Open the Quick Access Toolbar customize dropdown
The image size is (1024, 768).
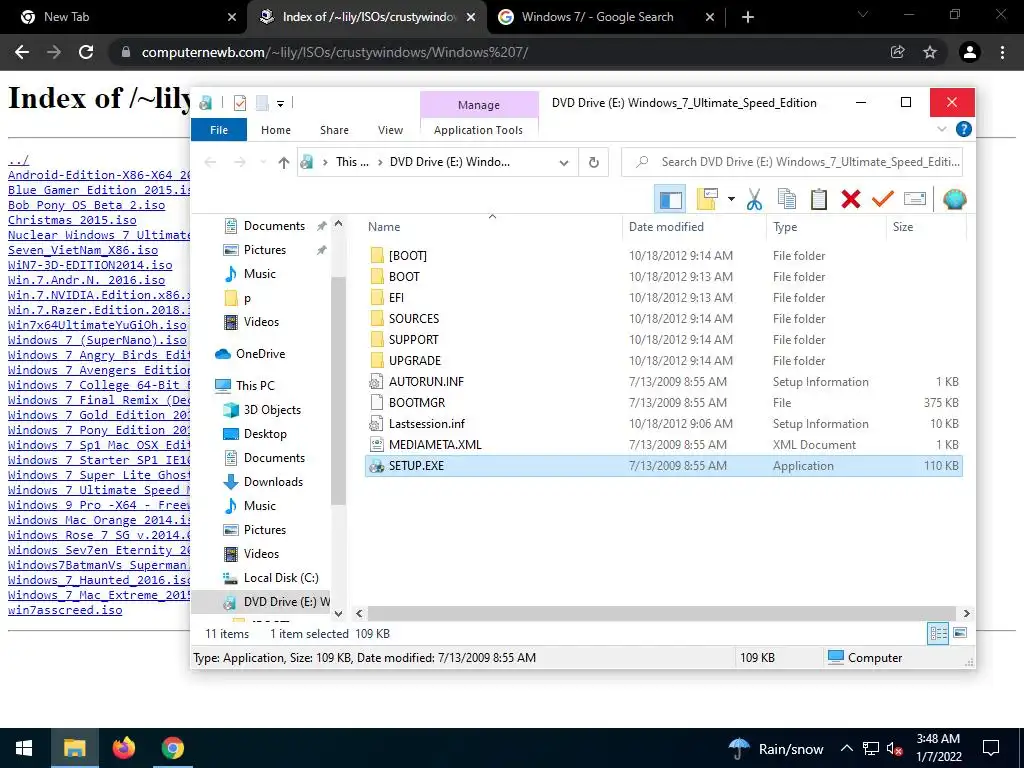(x=280, y=103)
